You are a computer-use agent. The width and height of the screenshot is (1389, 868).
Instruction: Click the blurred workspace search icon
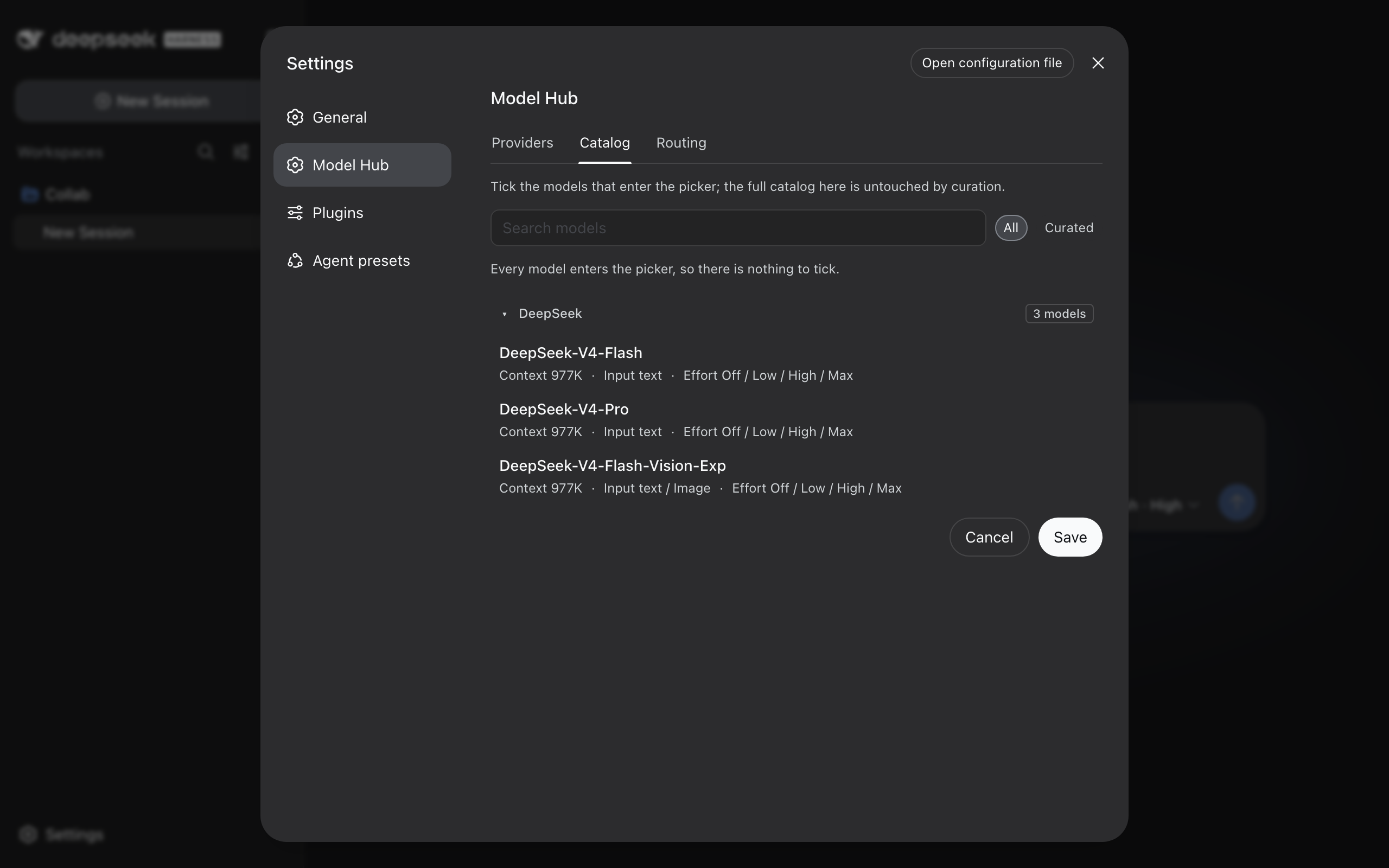click(206, 151)
